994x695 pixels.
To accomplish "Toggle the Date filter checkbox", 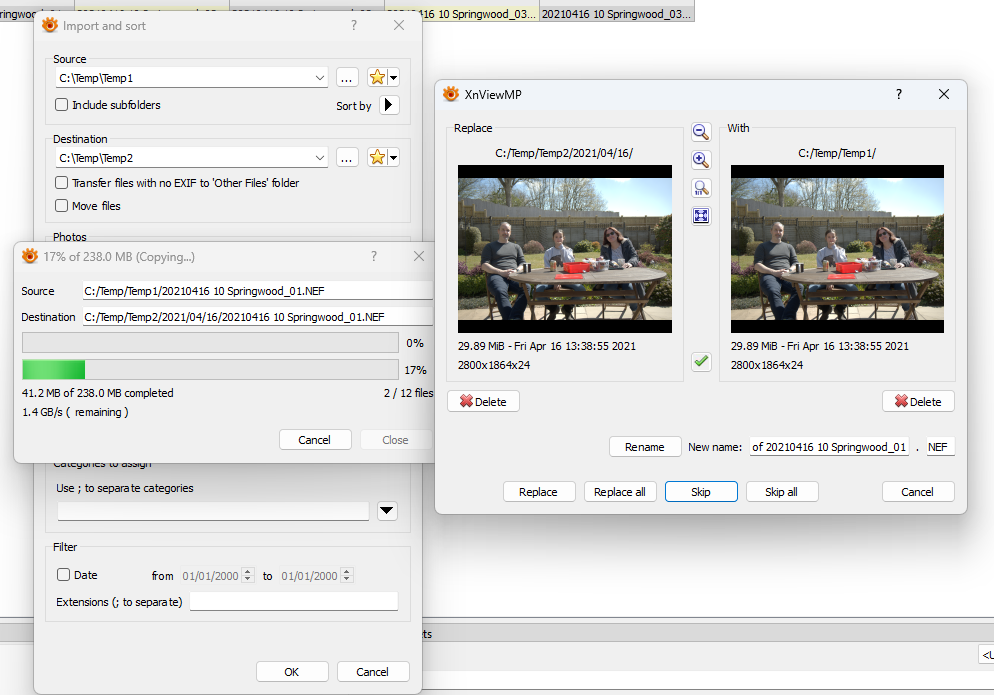I will 64,575.
